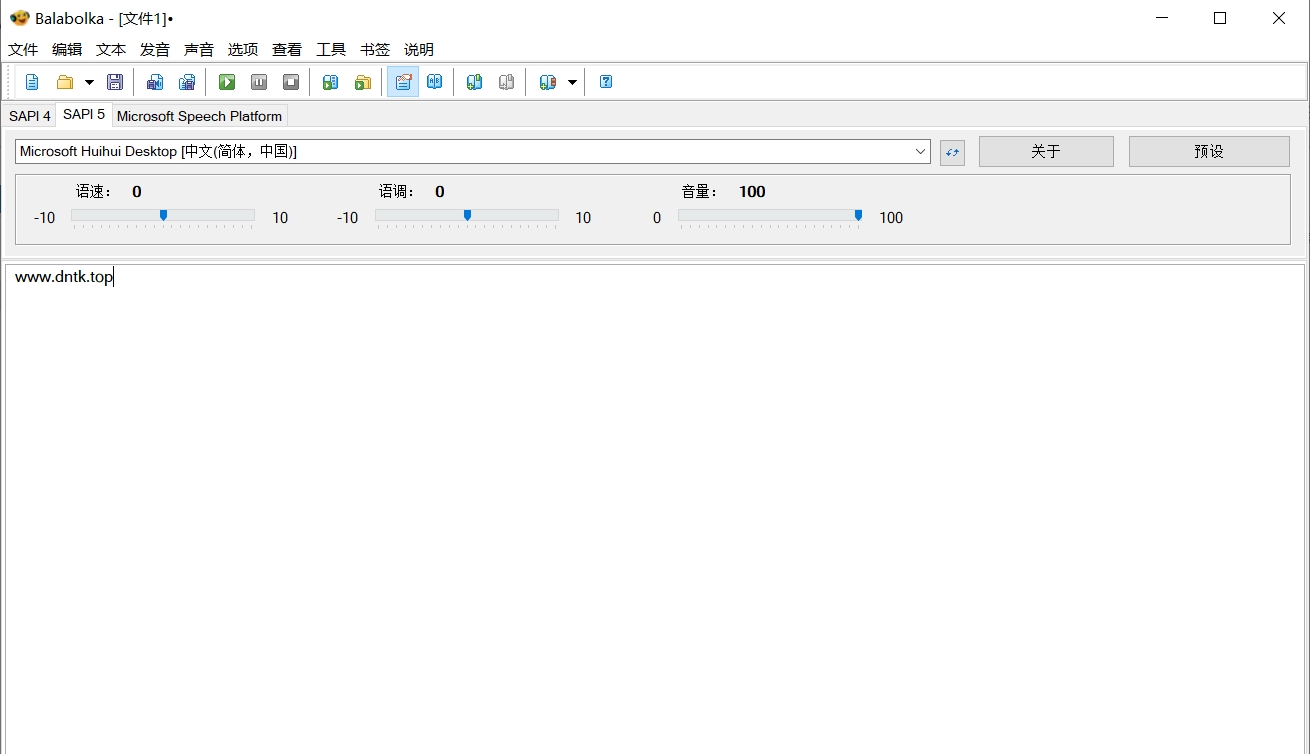Open the 选项 menu

[243, 49]
